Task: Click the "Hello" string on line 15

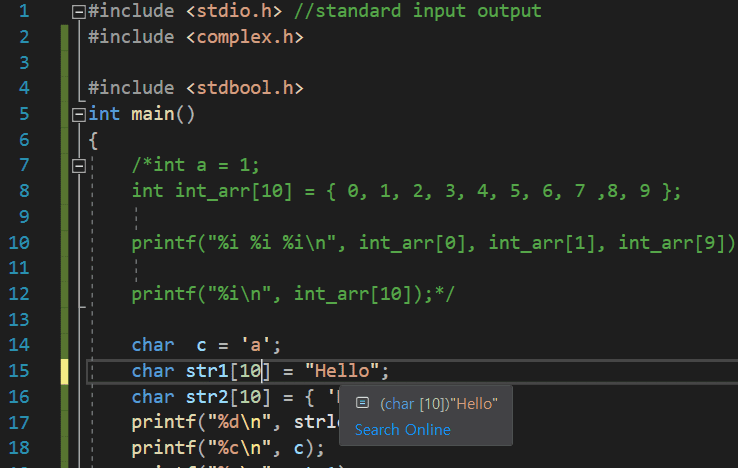Action: coord(342,371)
